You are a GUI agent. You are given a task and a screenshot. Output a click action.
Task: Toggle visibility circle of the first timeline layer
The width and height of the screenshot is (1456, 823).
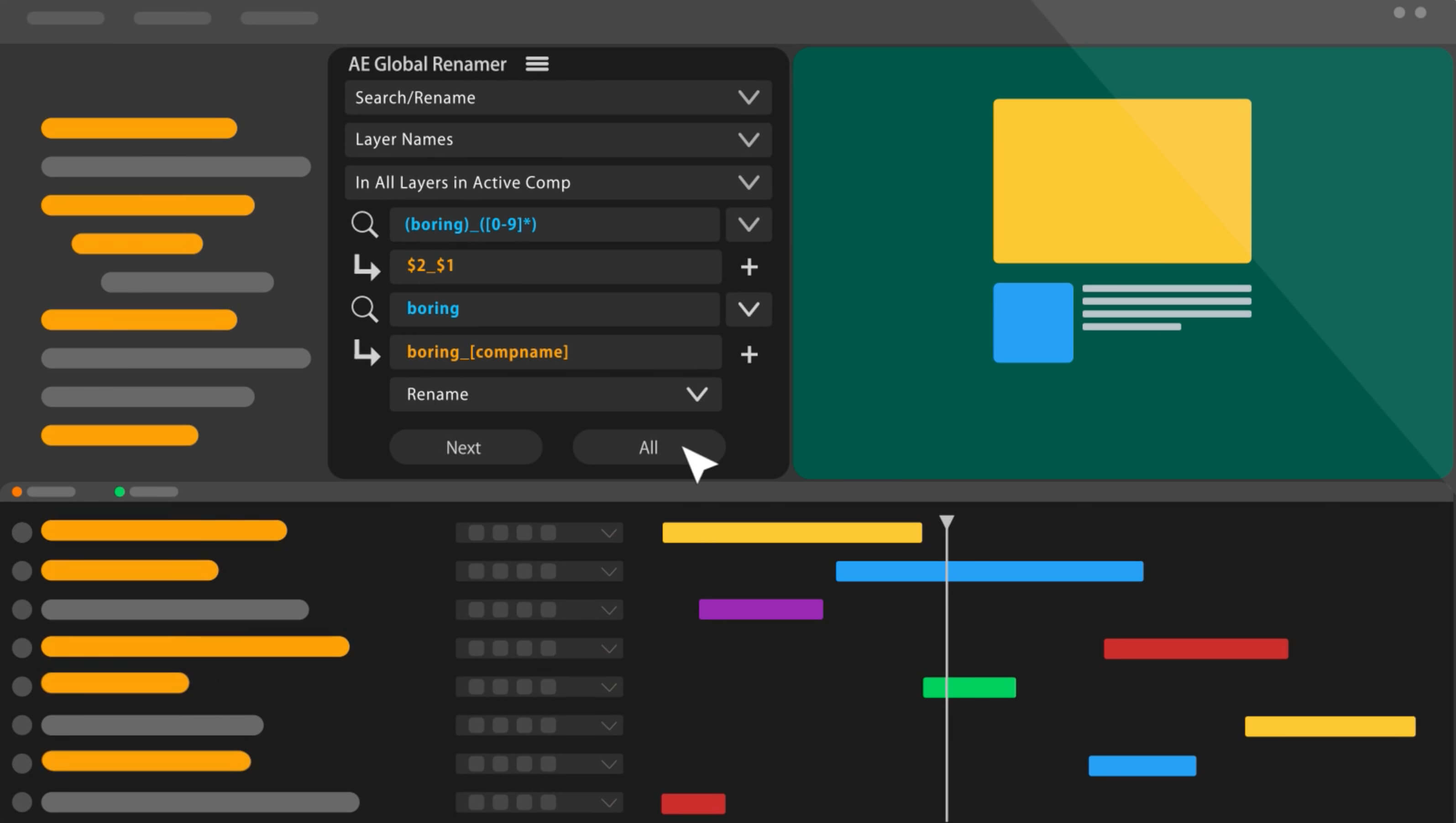22,532
